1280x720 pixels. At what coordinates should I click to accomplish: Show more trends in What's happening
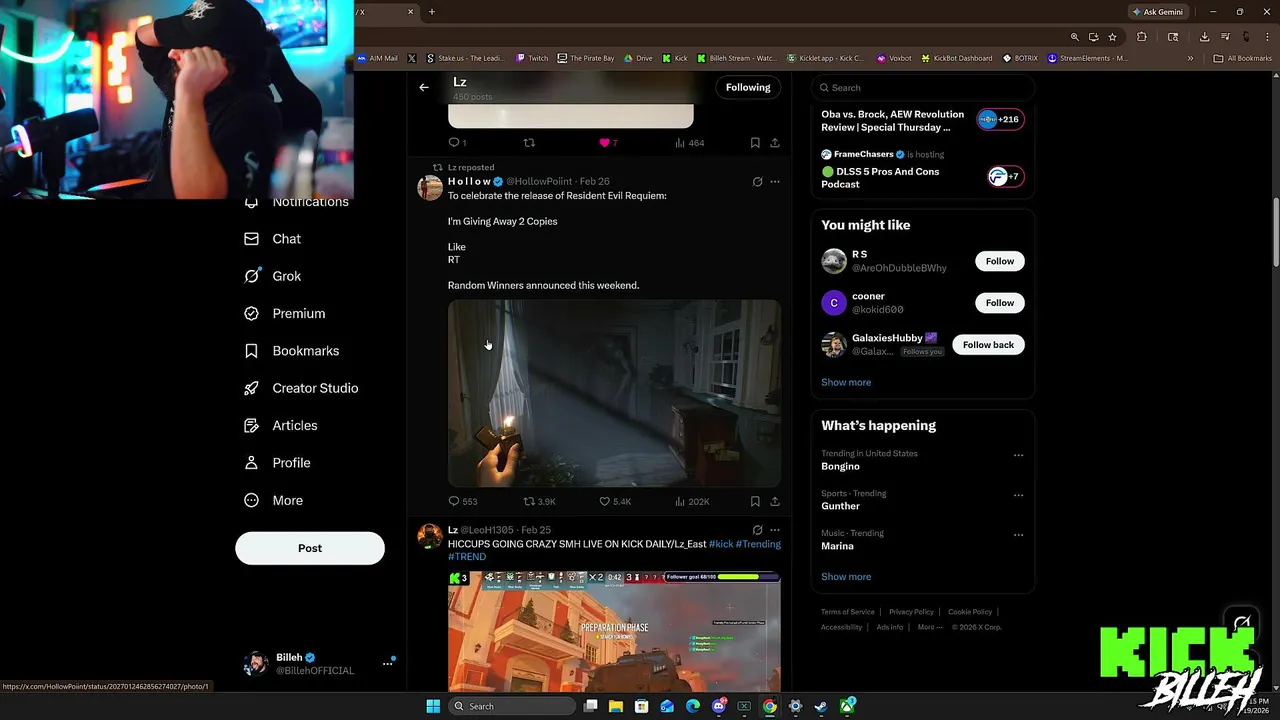click(846, 576)
